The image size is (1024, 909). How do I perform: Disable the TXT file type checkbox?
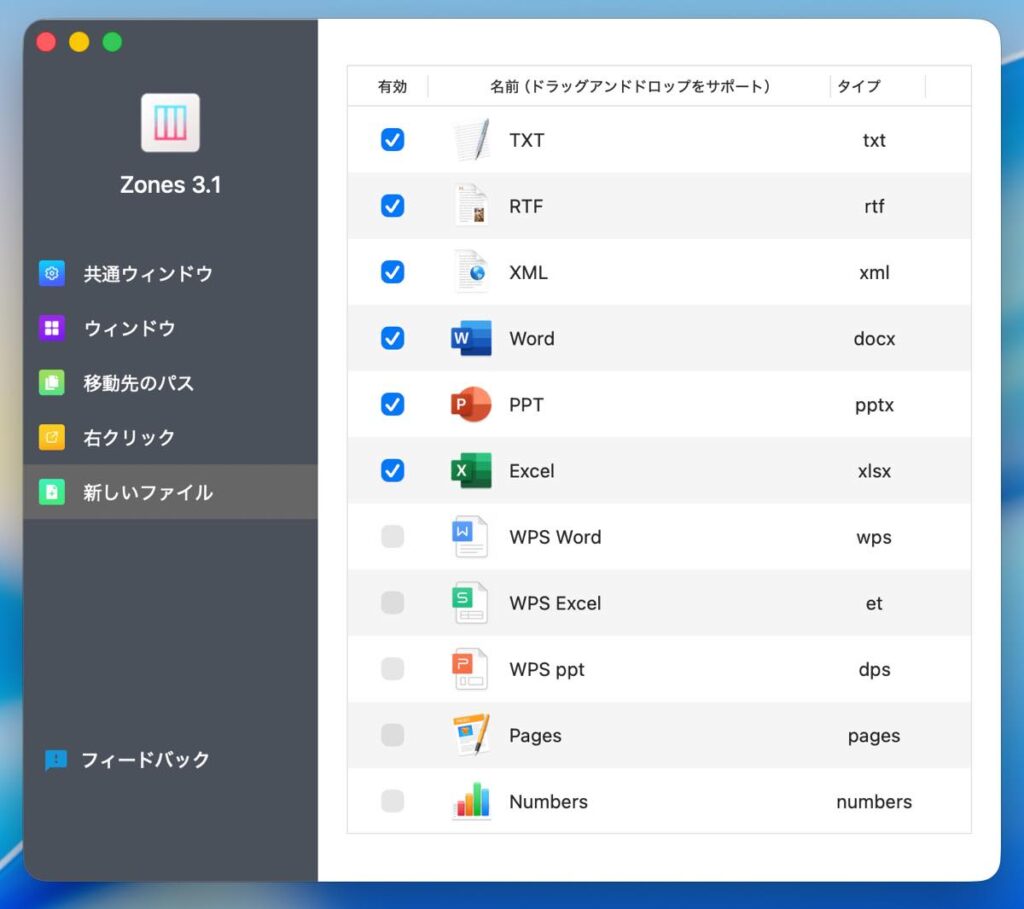tap(393, 140)
